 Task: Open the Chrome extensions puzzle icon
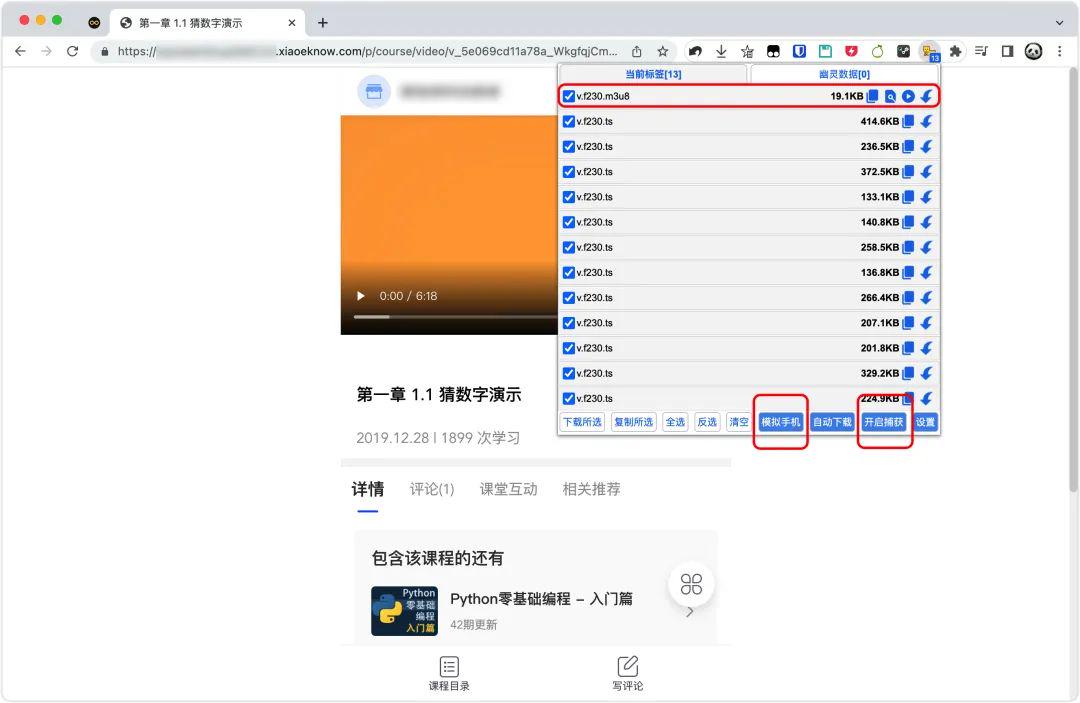[x=955, y=51]
